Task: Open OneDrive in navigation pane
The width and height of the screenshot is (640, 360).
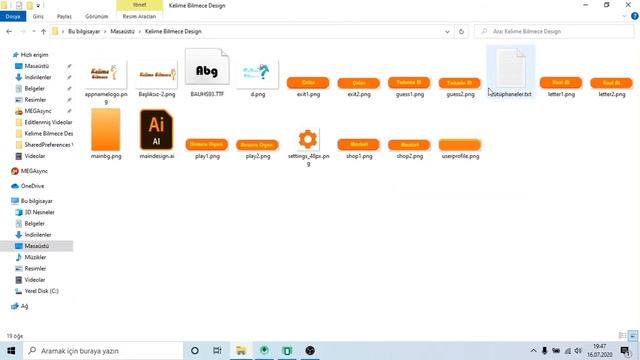Action: coord(32,186)
